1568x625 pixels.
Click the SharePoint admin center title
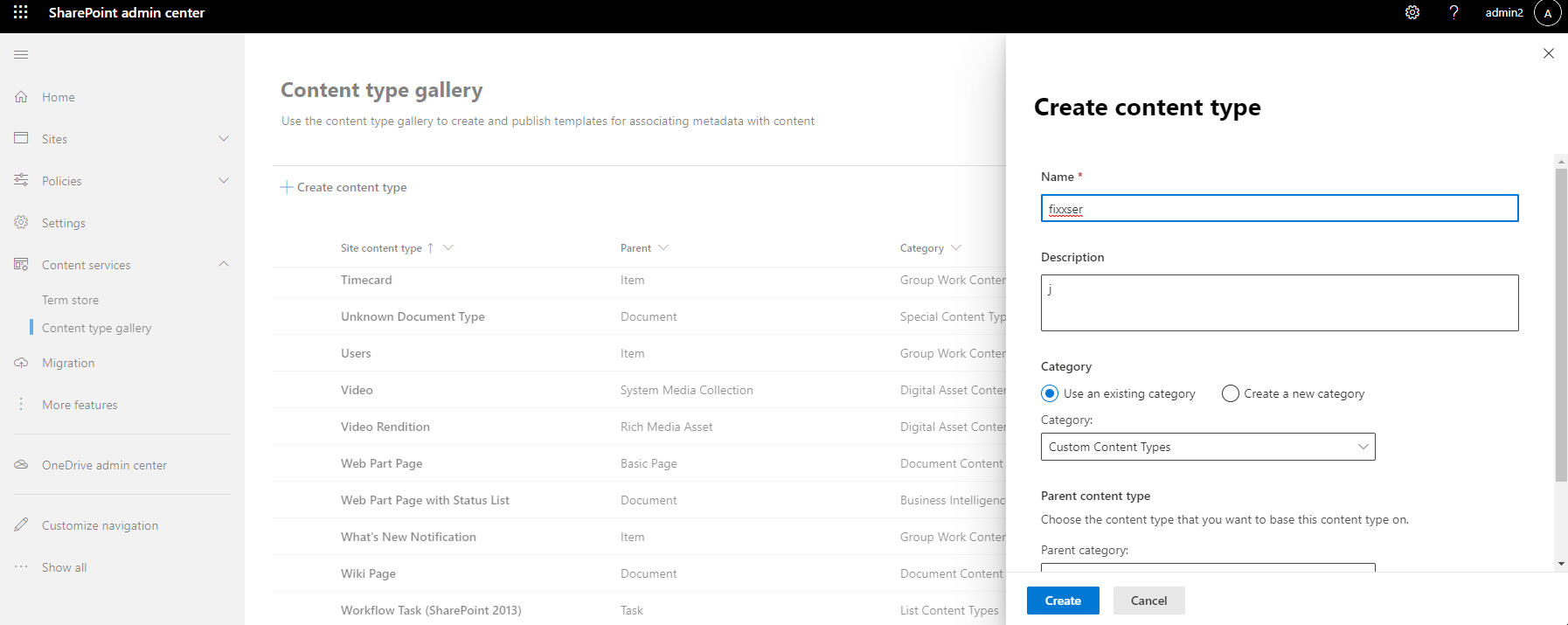point(127,12)
